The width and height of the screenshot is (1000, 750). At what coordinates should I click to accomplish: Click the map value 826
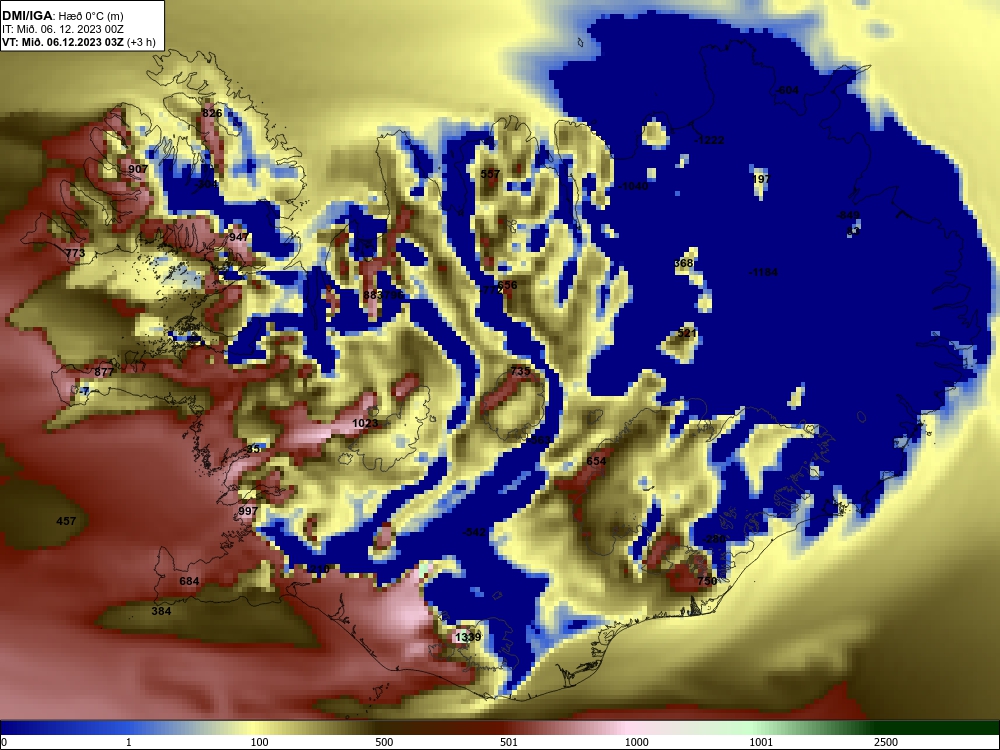(212, 114)
